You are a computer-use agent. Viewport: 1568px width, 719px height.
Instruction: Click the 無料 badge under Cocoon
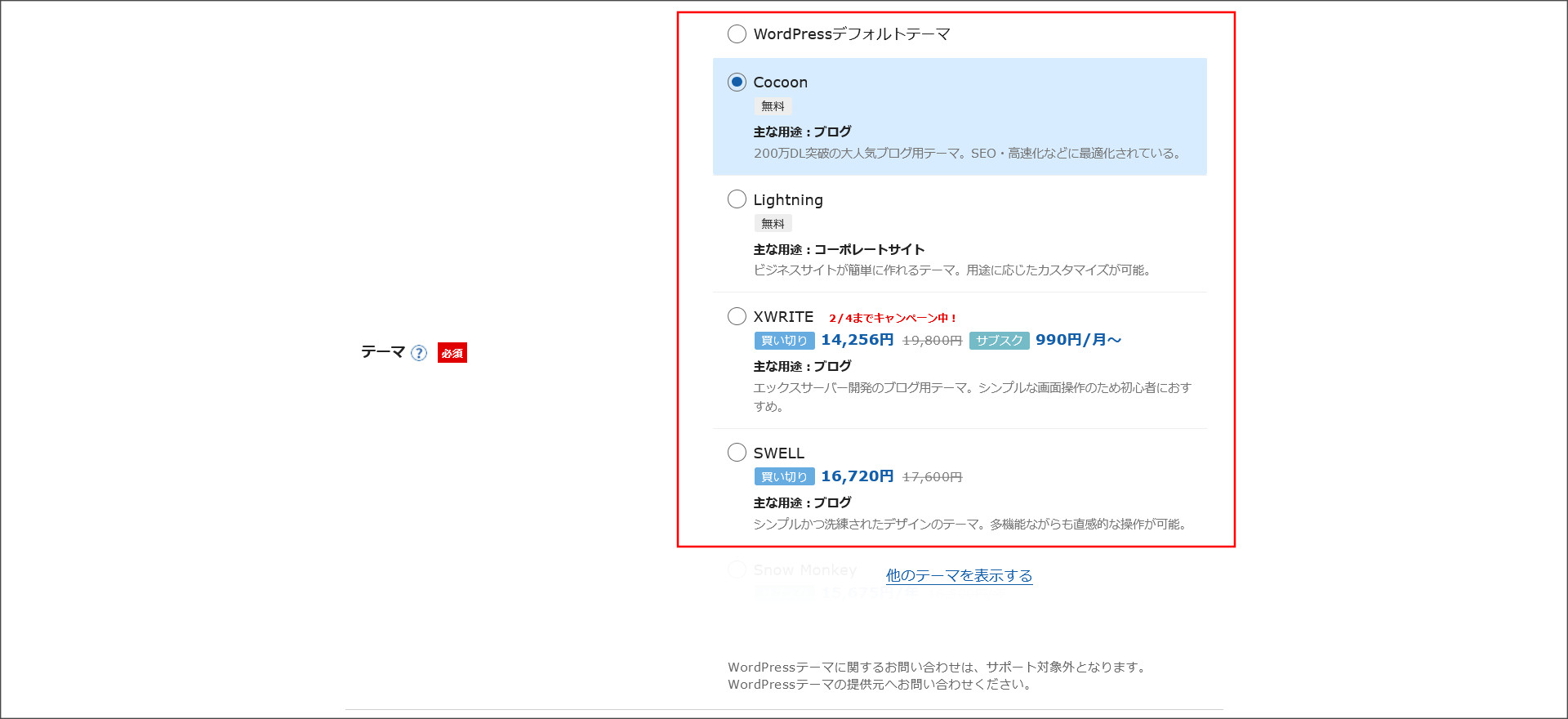[x=773, y=106]
